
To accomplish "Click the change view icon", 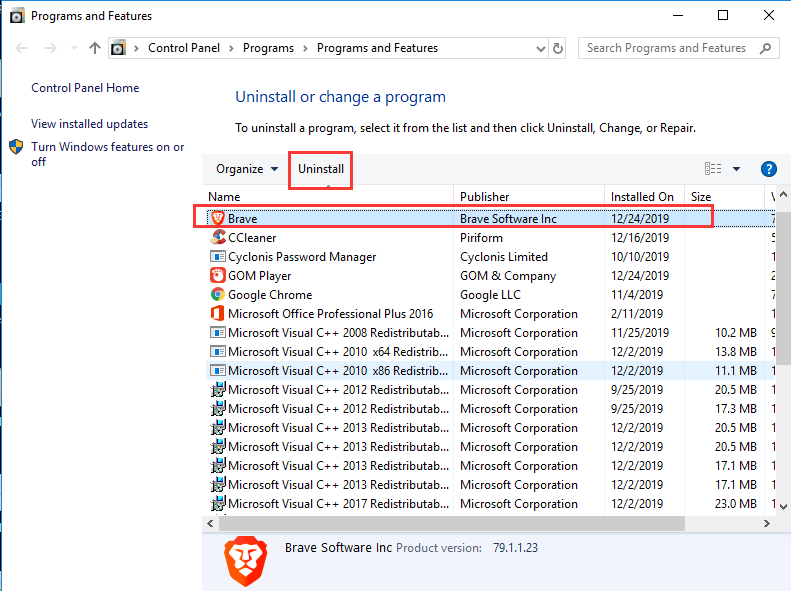I will 713,168.
